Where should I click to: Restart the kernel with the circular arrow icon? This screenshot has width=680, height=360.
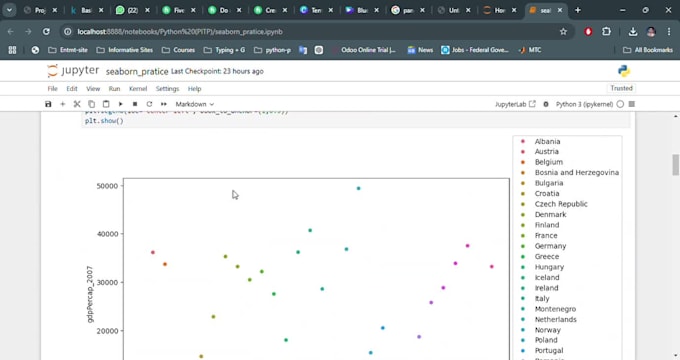tap(149, 104)
